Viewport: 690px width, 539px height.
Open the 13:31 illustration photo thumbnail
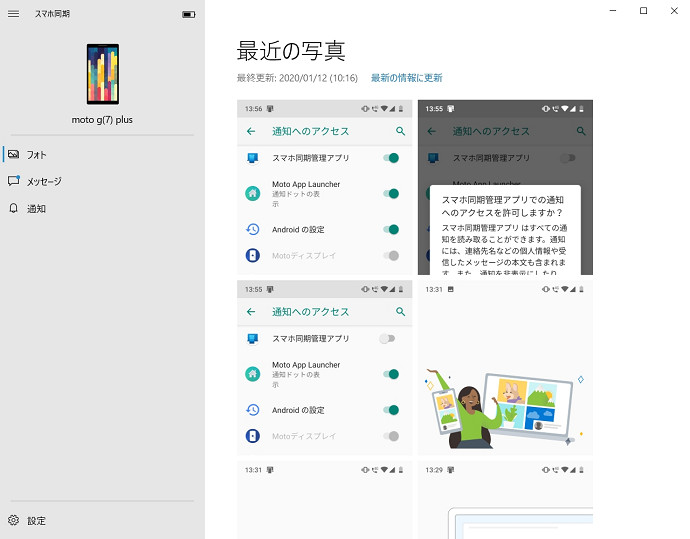505,368
